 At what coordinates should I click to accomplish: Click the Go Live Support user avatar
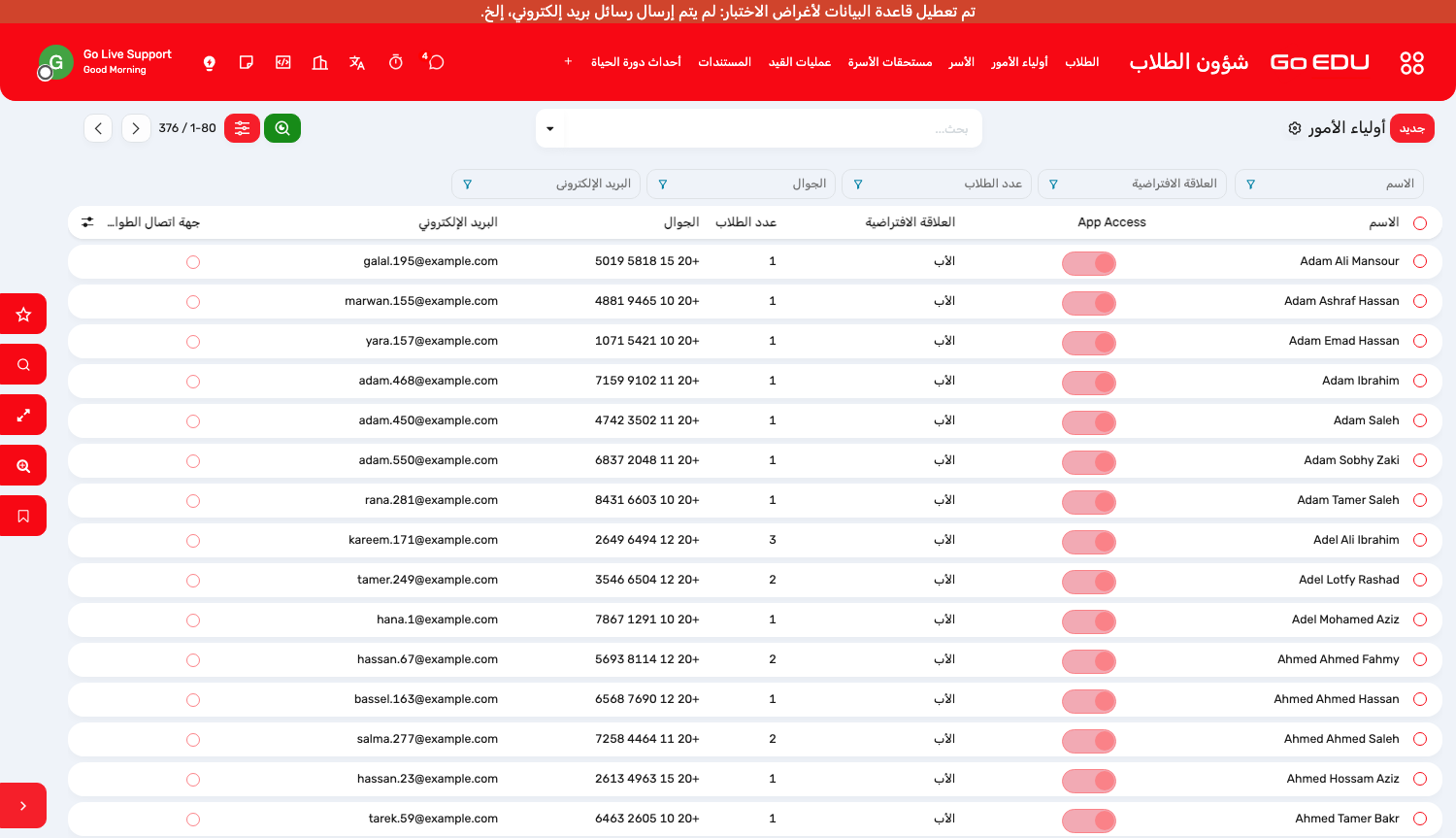[x=55, y=63]
